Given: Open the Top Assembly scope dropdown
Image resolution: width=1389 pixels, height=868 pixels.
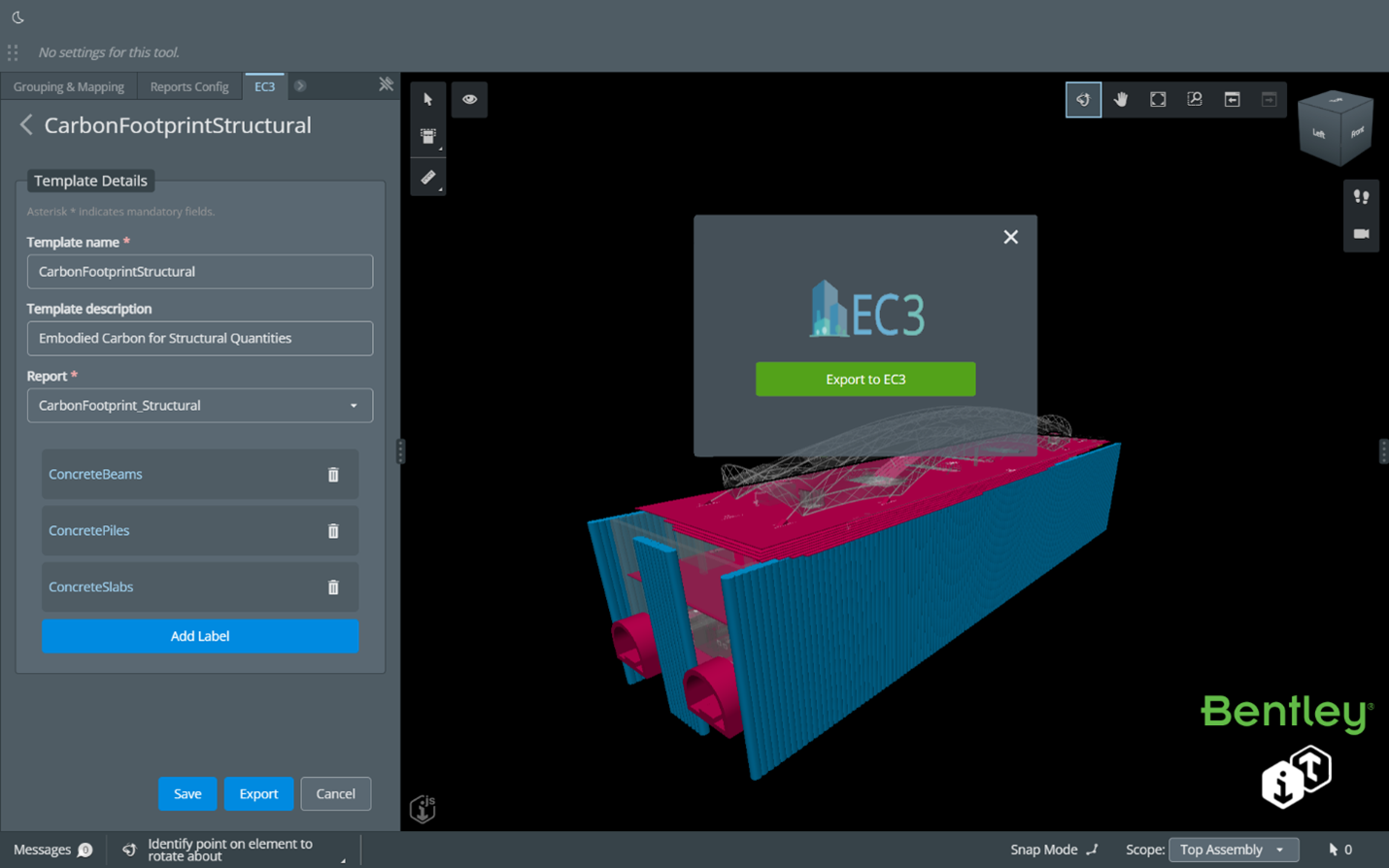Looking at the screenshot, I should point(1233,850).
